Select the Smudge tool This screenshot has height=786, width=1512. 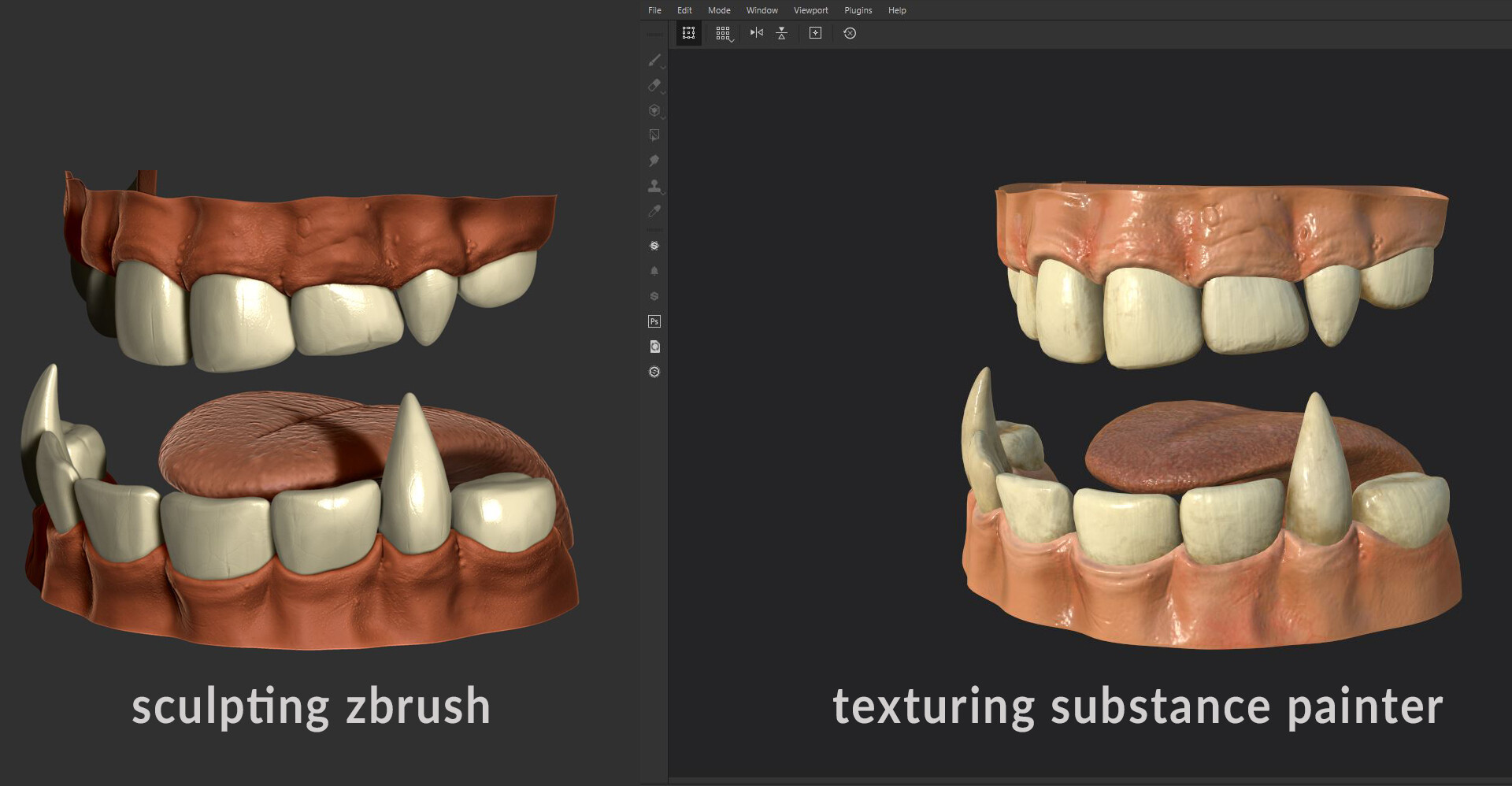tap(654, 161)
